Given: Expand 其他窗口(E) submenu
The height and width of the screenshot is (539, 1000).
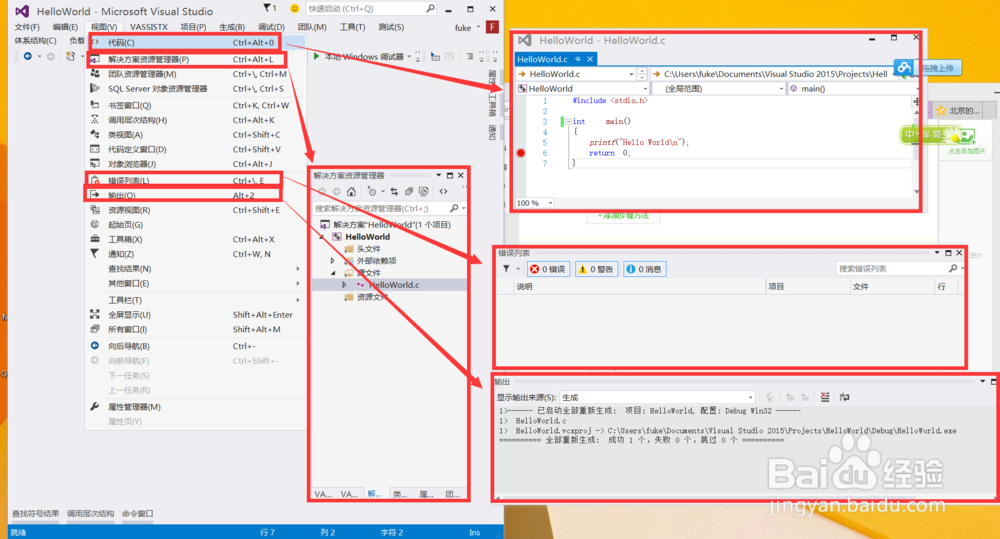Looking at the screenshot, I should [195, 283].
